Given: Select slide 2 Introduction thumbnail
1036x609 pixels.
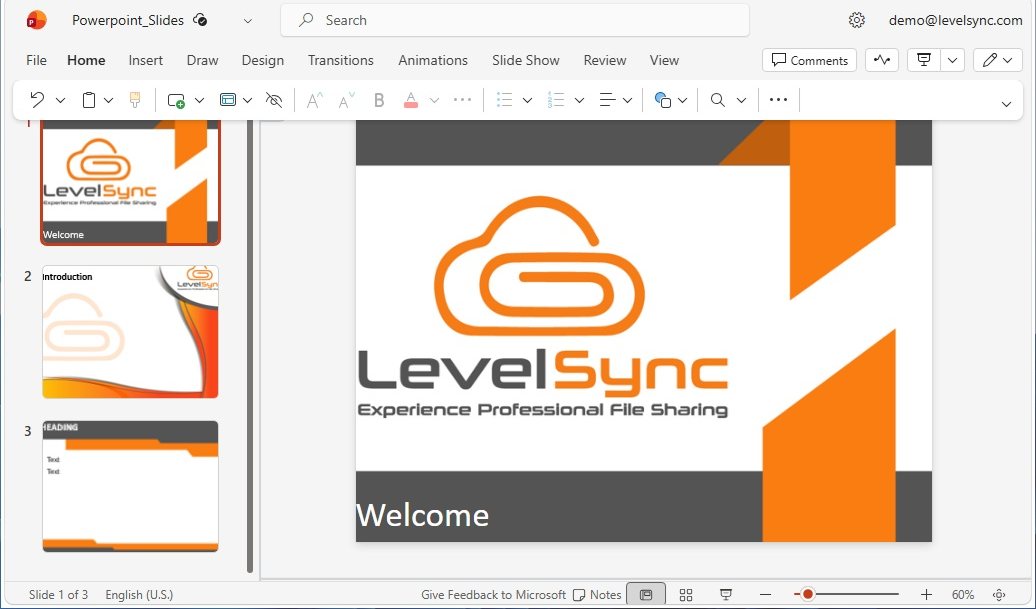Looking at the screenshot, I should click(130, 332).
